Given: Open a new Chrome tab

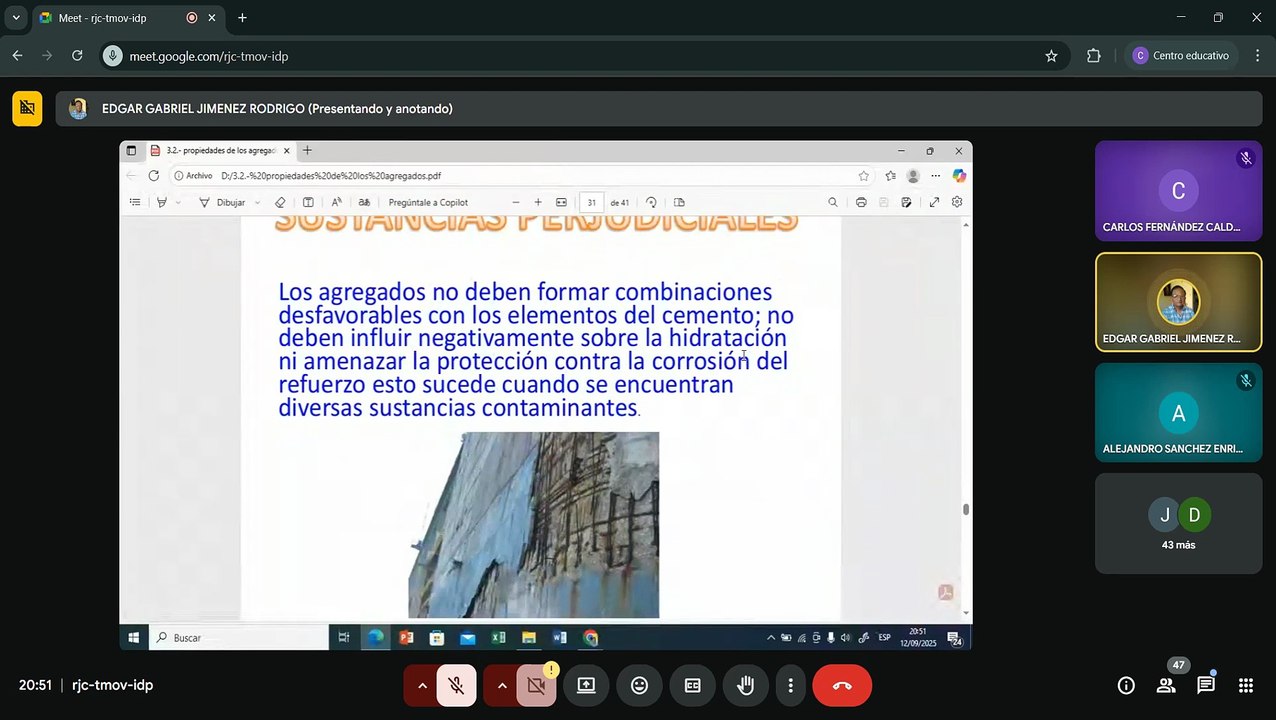Looking at the screenshot, I should click(x=242, y=18).
